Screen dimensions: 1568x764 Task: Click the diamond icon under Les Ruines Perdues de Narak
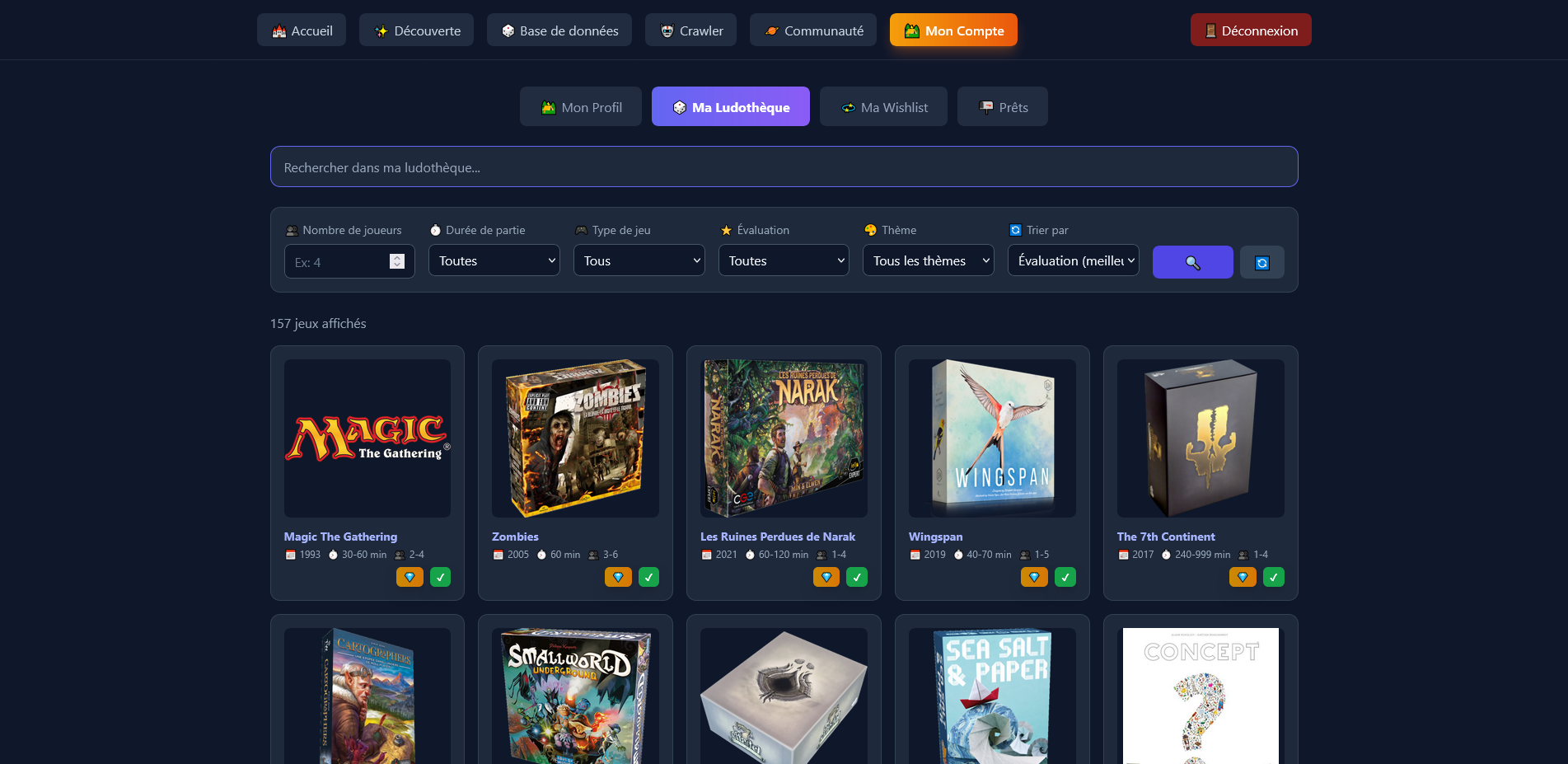(x=826, y=577)
